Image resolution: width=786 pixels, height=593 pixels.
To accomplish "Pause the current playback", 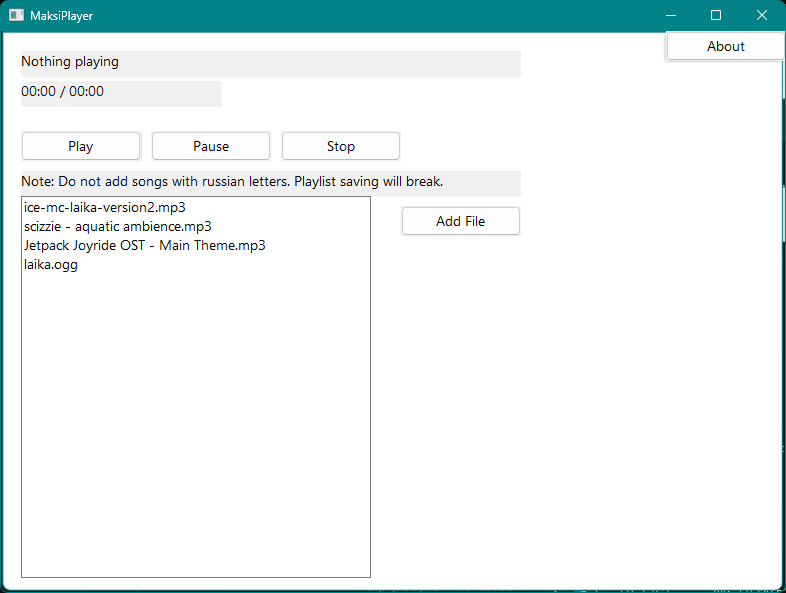I will [x=211, y=146].
